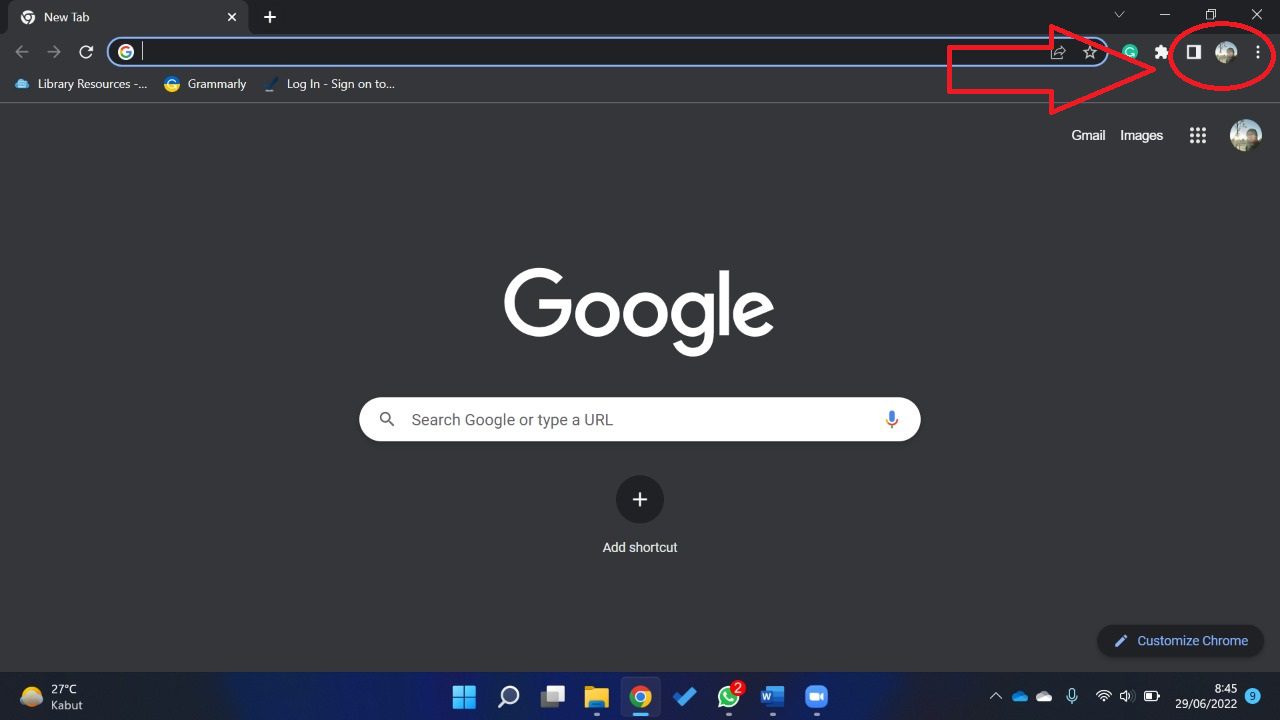The image size is (1280, 720).
Task: Open Google account avatar on page
Action: pos(1245,135)
